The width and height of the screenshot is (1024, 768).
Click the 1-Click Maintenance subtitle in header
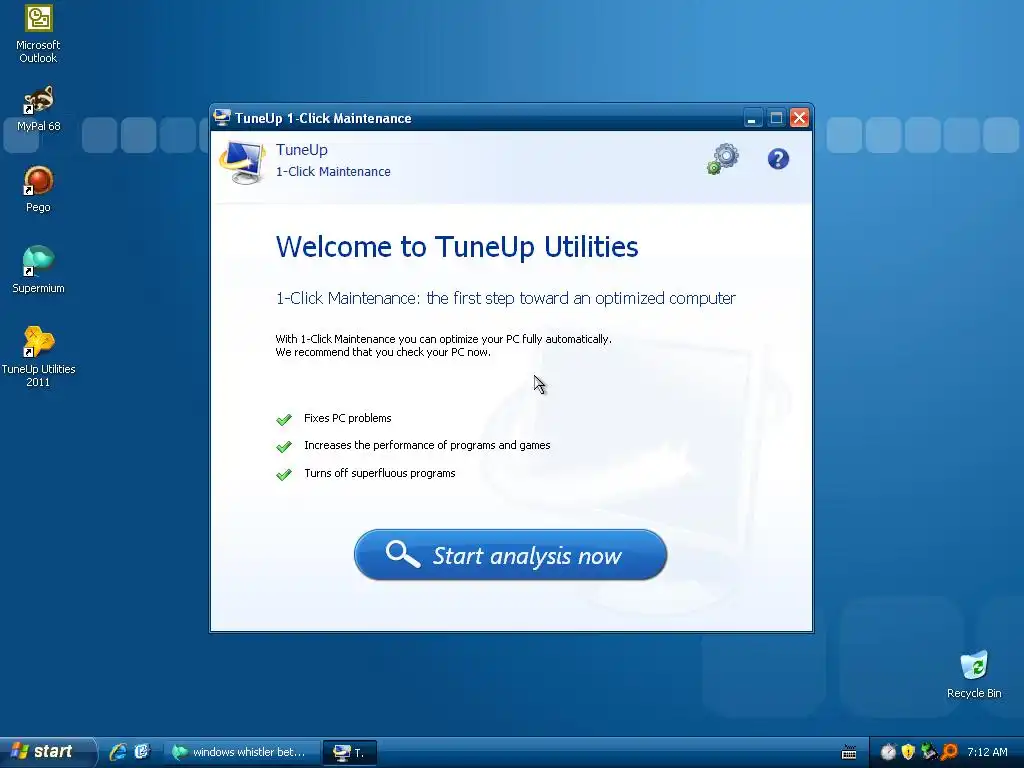coord(333,172)
